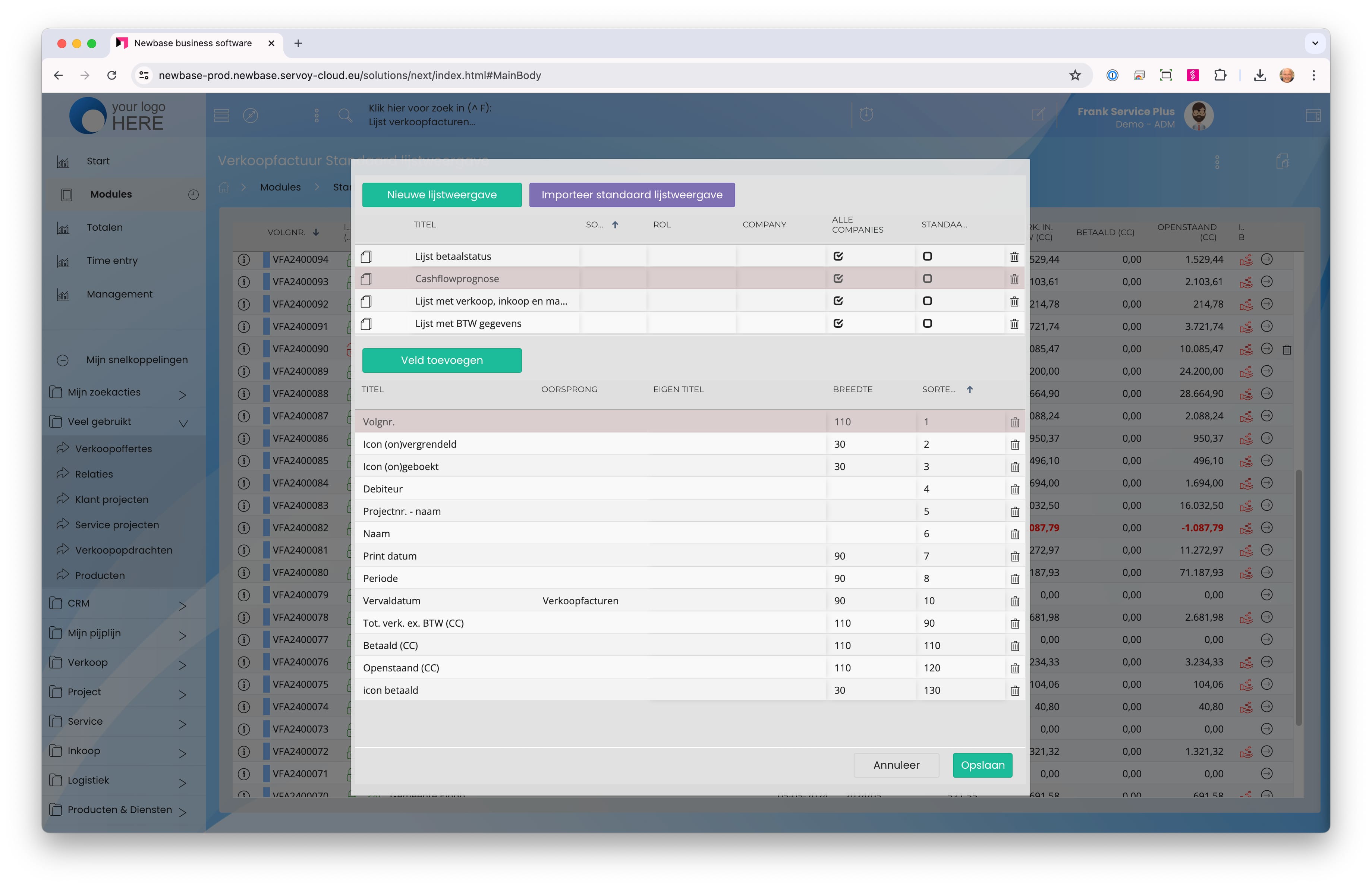Check Standaard for Lijst met BTW gegevens

point(927,324)
